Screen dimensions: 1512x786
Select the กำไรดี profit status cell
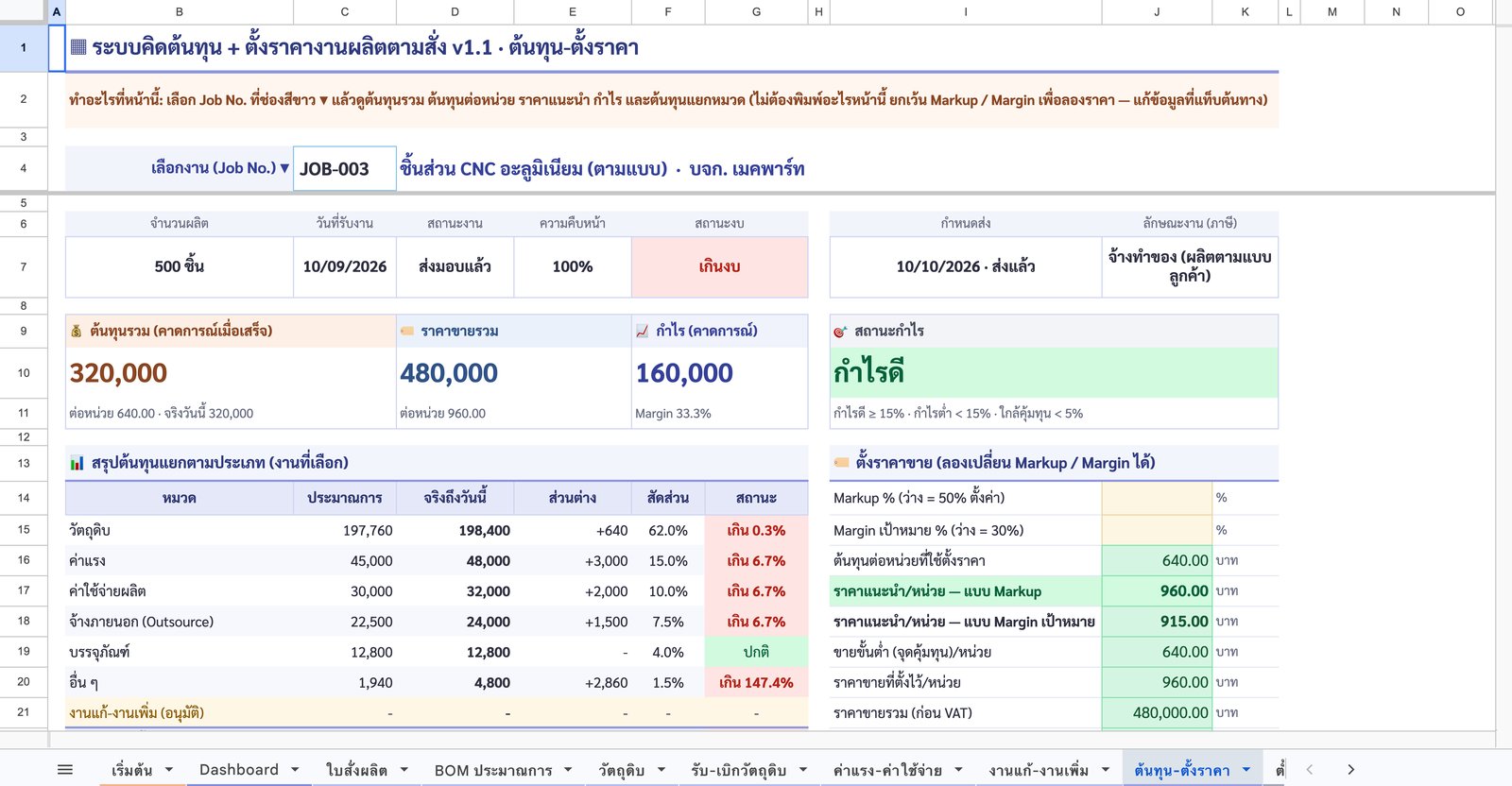coord(1054,373)
